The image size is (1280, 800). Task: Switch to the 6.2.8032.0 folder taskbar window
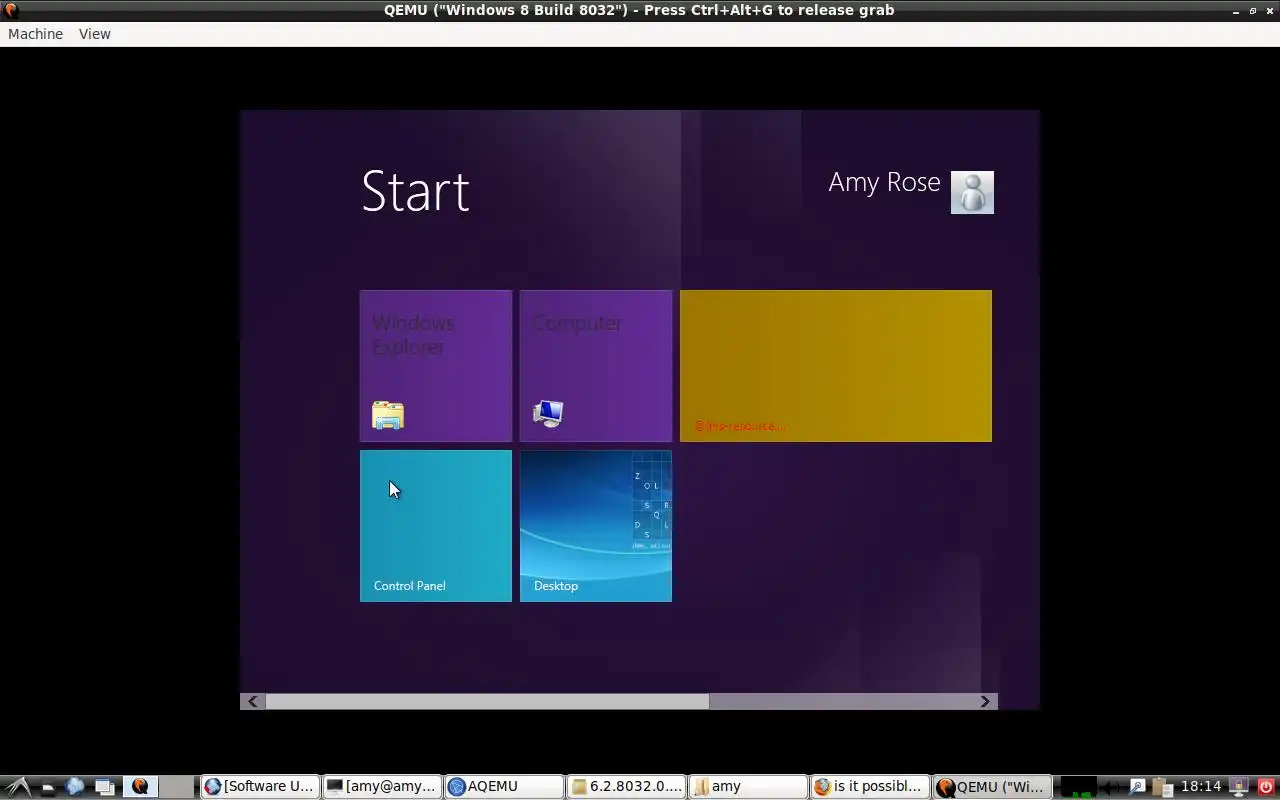[x=626, y=787]
